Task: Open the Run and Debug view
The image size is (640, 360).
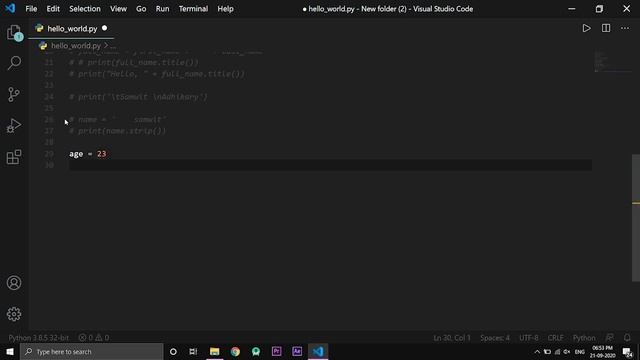Action: tap(14, 126)
